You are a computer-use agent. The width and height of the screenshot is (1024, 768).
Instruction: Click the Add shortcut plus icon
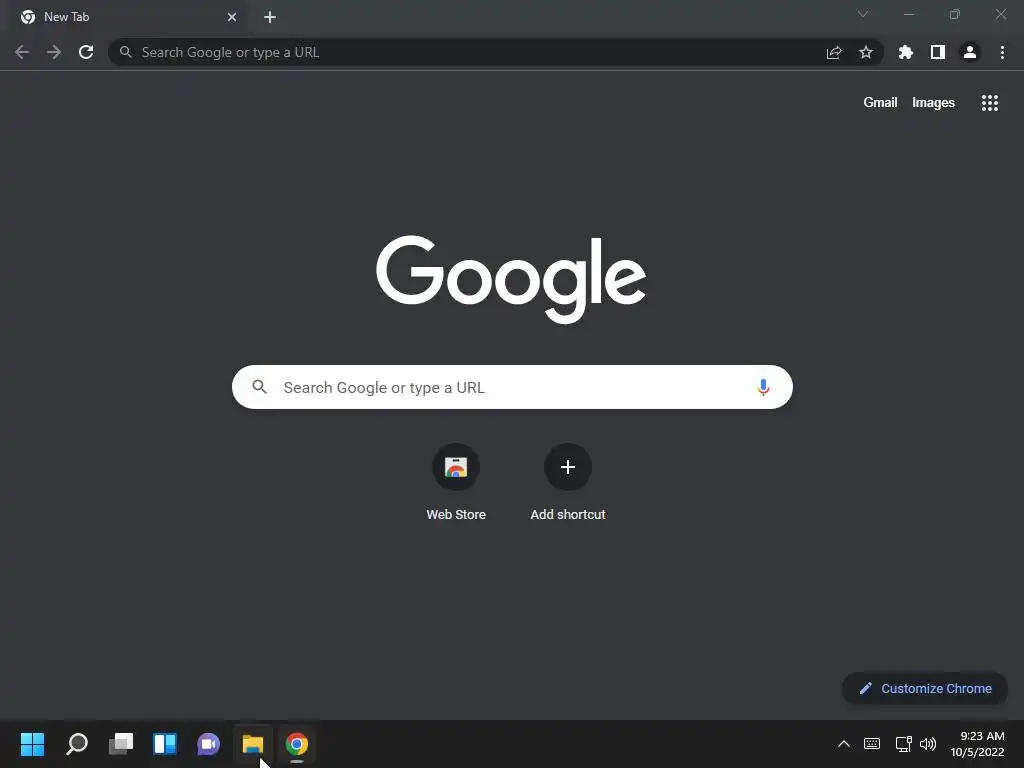568,467
